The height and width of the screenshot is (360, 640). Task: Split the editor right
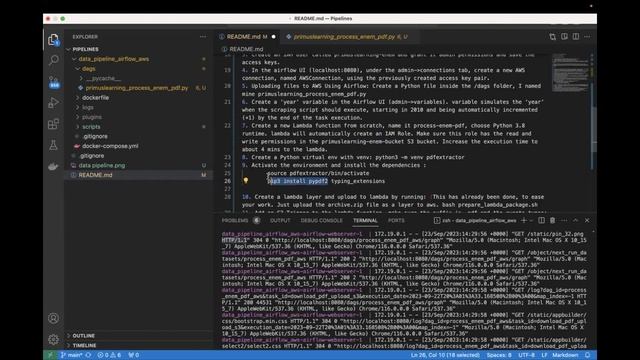[x=576, y=37]
